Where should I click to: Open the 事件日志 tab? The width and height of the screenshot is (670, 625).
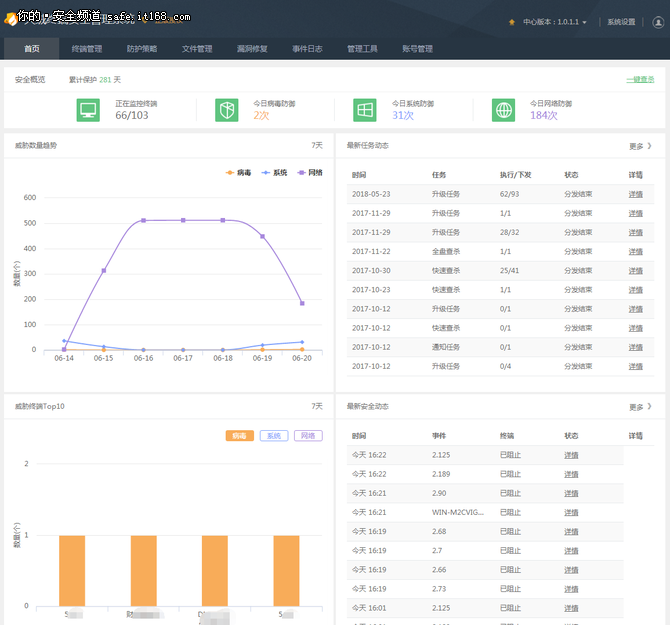click(307, 49)
